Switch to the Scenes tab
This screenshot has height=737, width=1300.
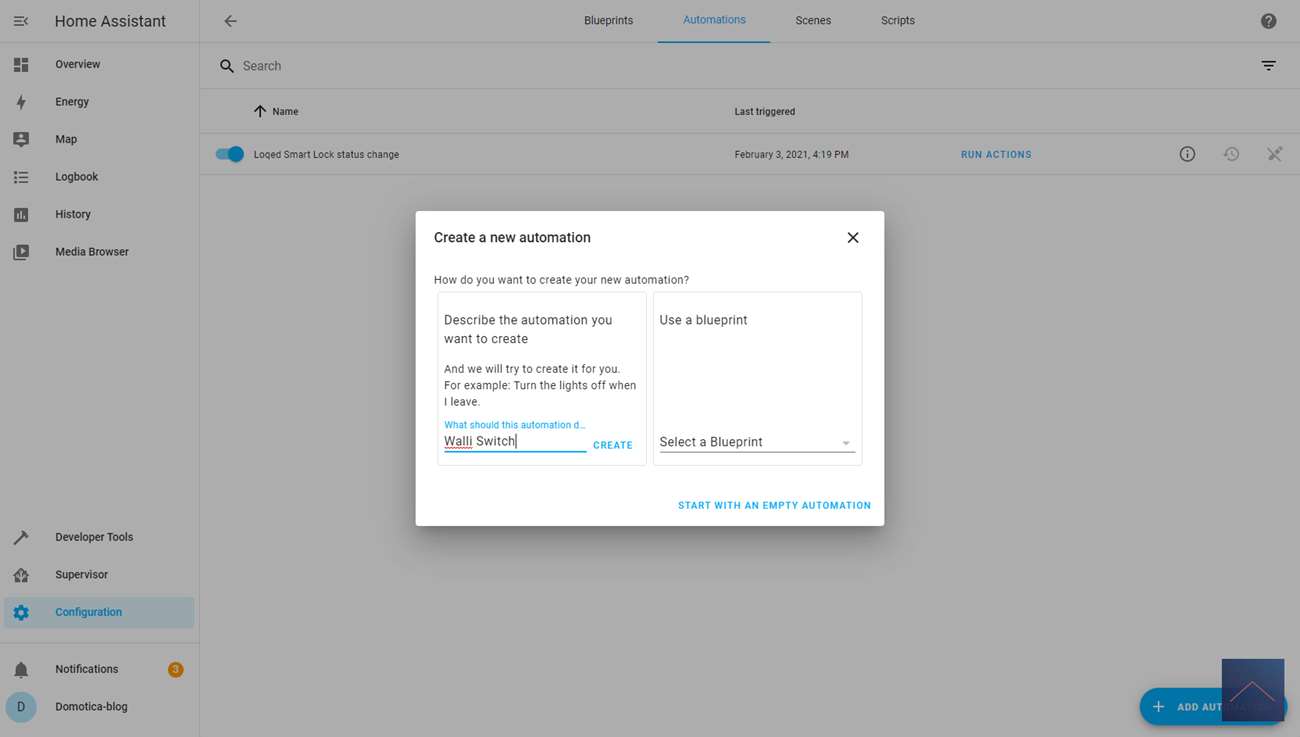813,21
